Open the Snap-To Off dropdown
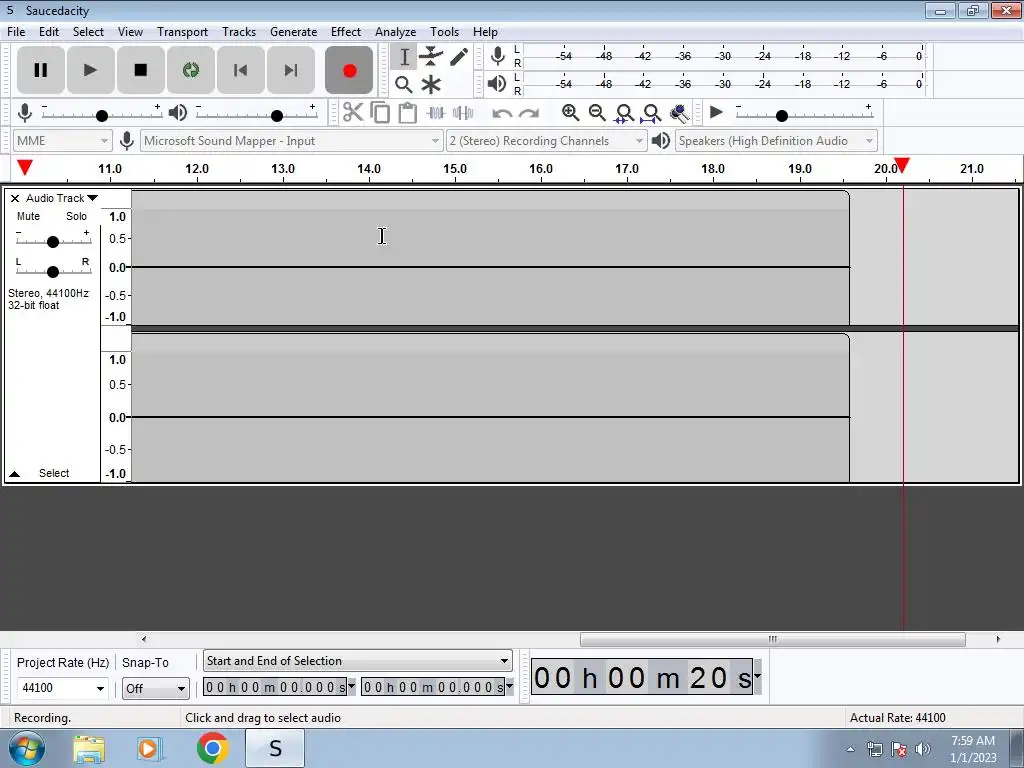Viewport: 1024px width, 768px height. pos(155,688)
